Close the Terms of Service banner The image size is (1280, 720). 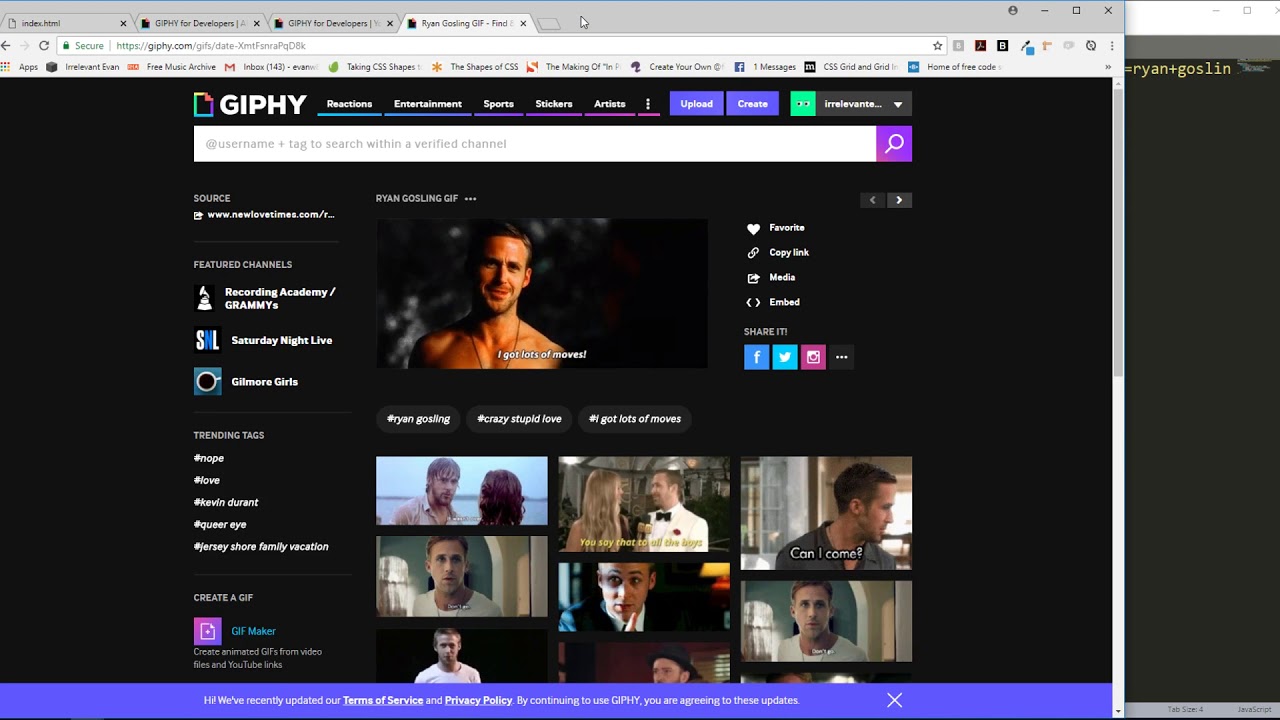click(894, 700)
